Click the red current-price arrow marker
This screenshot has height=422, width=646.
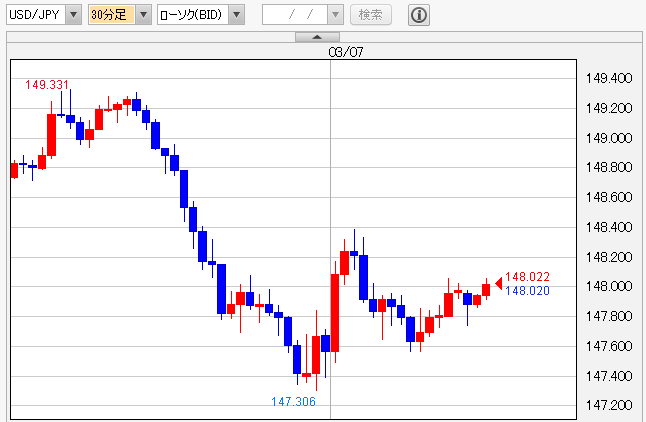[x=499, y=283]
